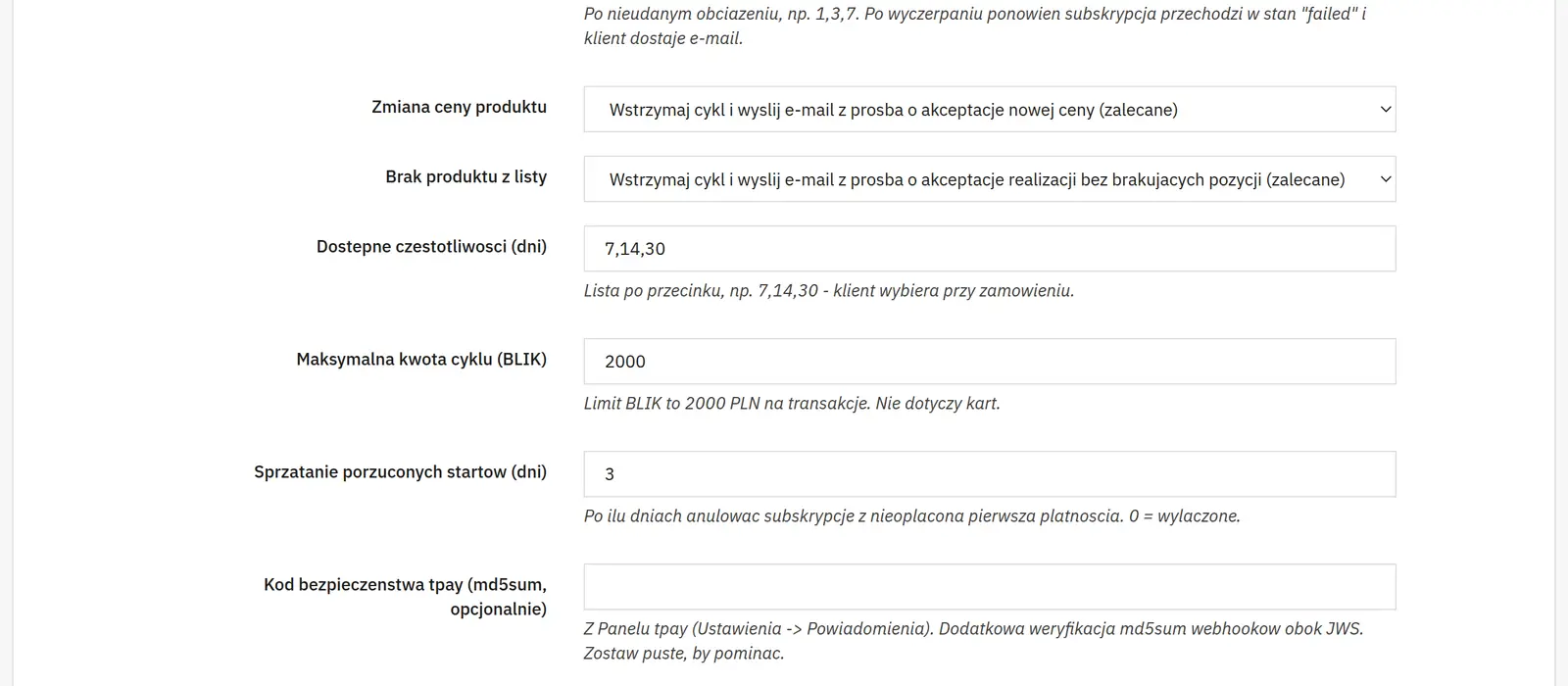Open the Zmiana ceny produktu dropdown

pyautogui.click(x=990, y=110)
